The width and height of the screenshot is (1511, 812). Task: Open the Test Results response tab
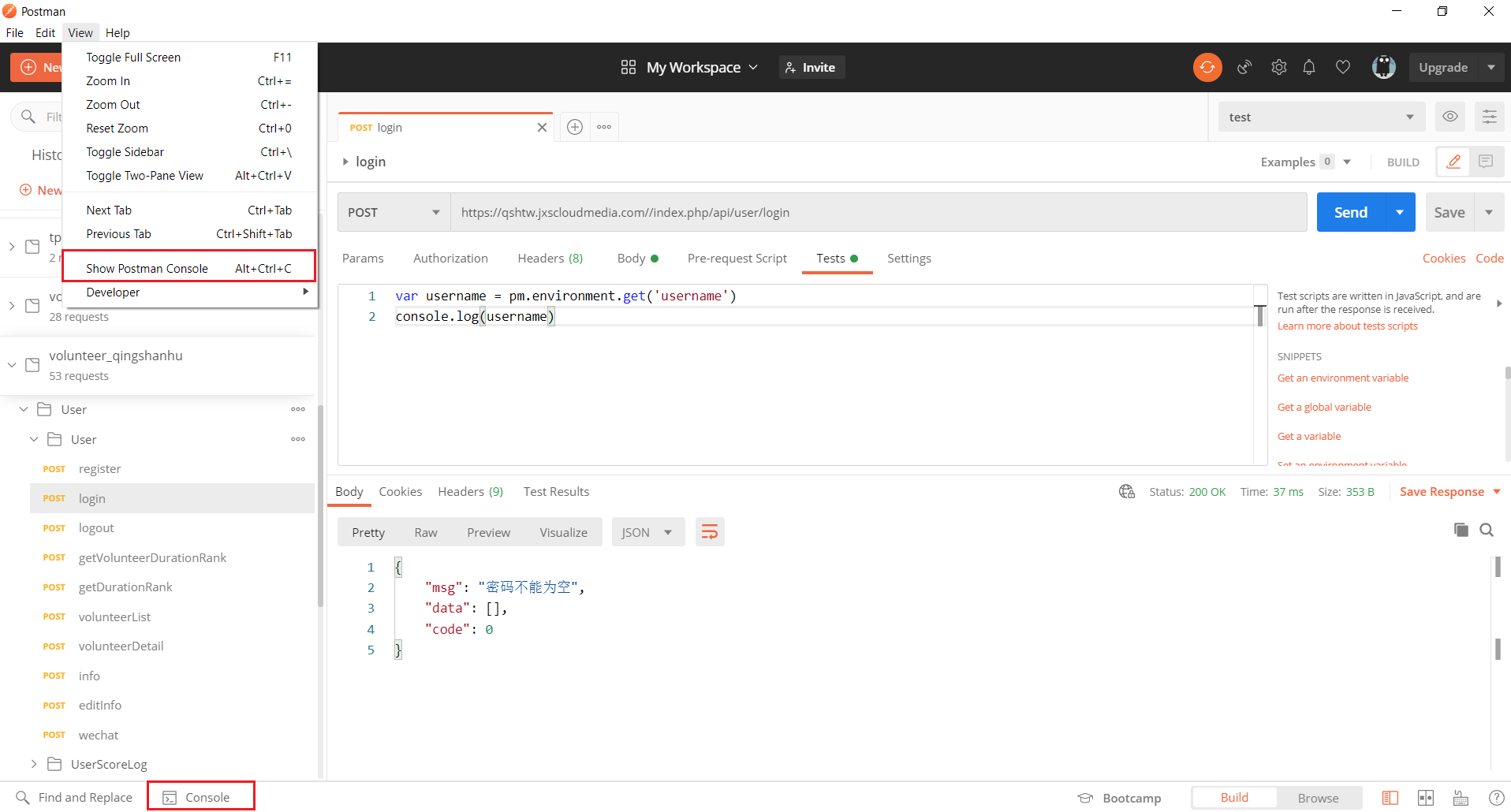tap(556, 492)
